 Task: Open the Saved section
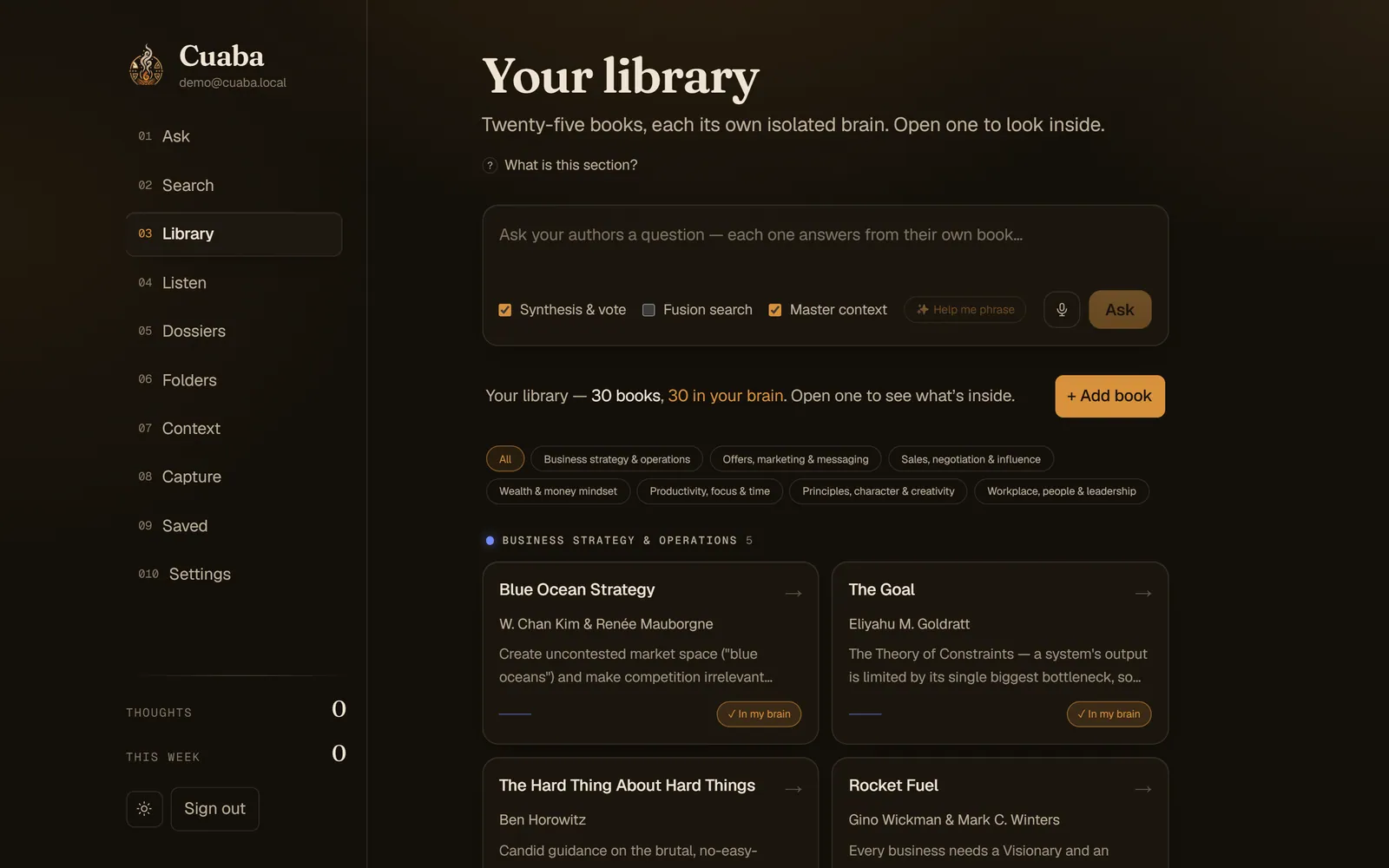tap(234, 526)
